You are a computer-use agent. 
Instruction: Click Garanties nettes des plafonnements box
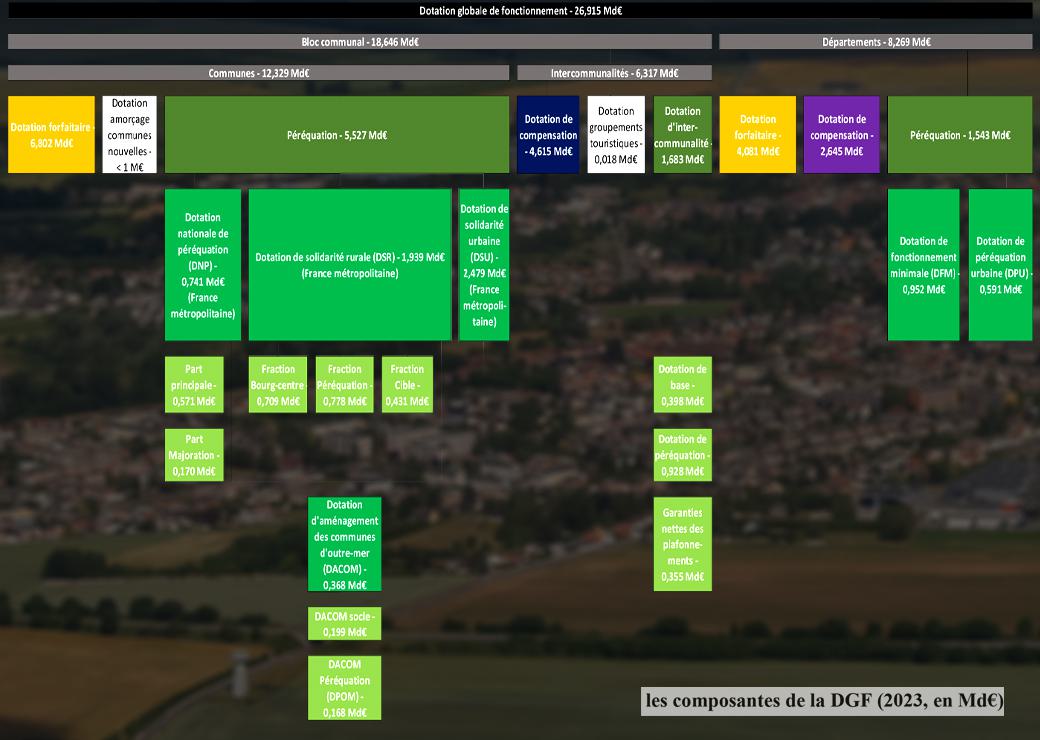pyautogui.click(x=682, y=544)
